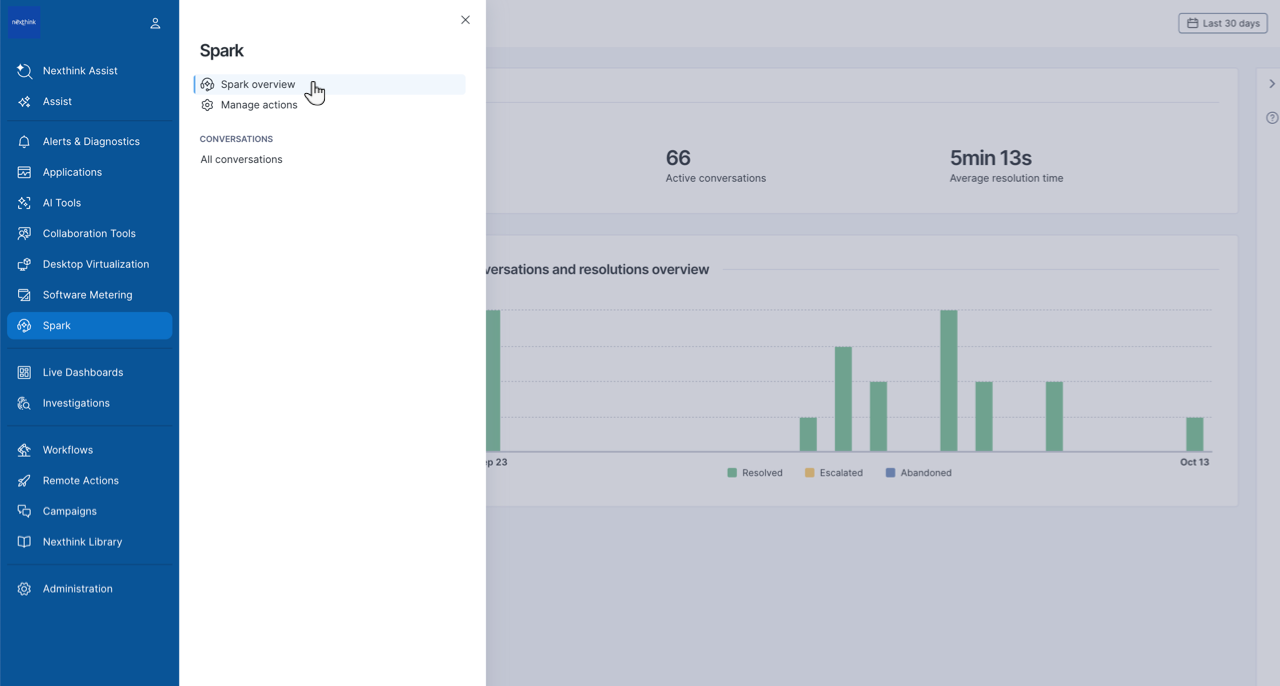Open All conversations link

point(241,160)
